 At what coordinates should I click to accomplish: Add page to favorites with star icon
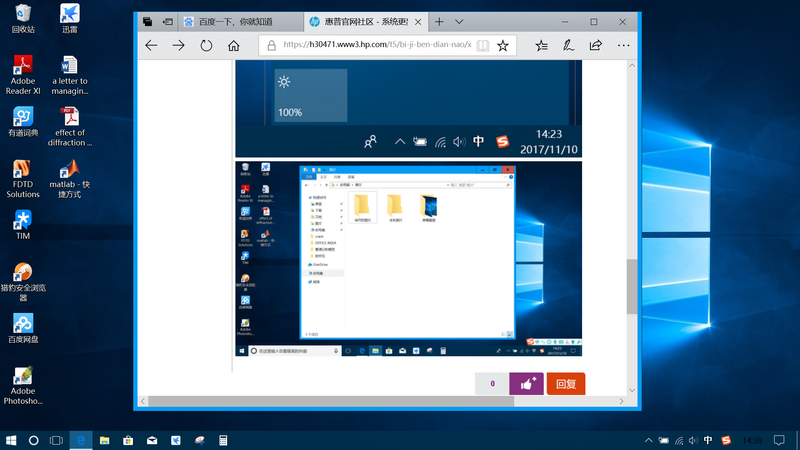[x=503, y=45]
